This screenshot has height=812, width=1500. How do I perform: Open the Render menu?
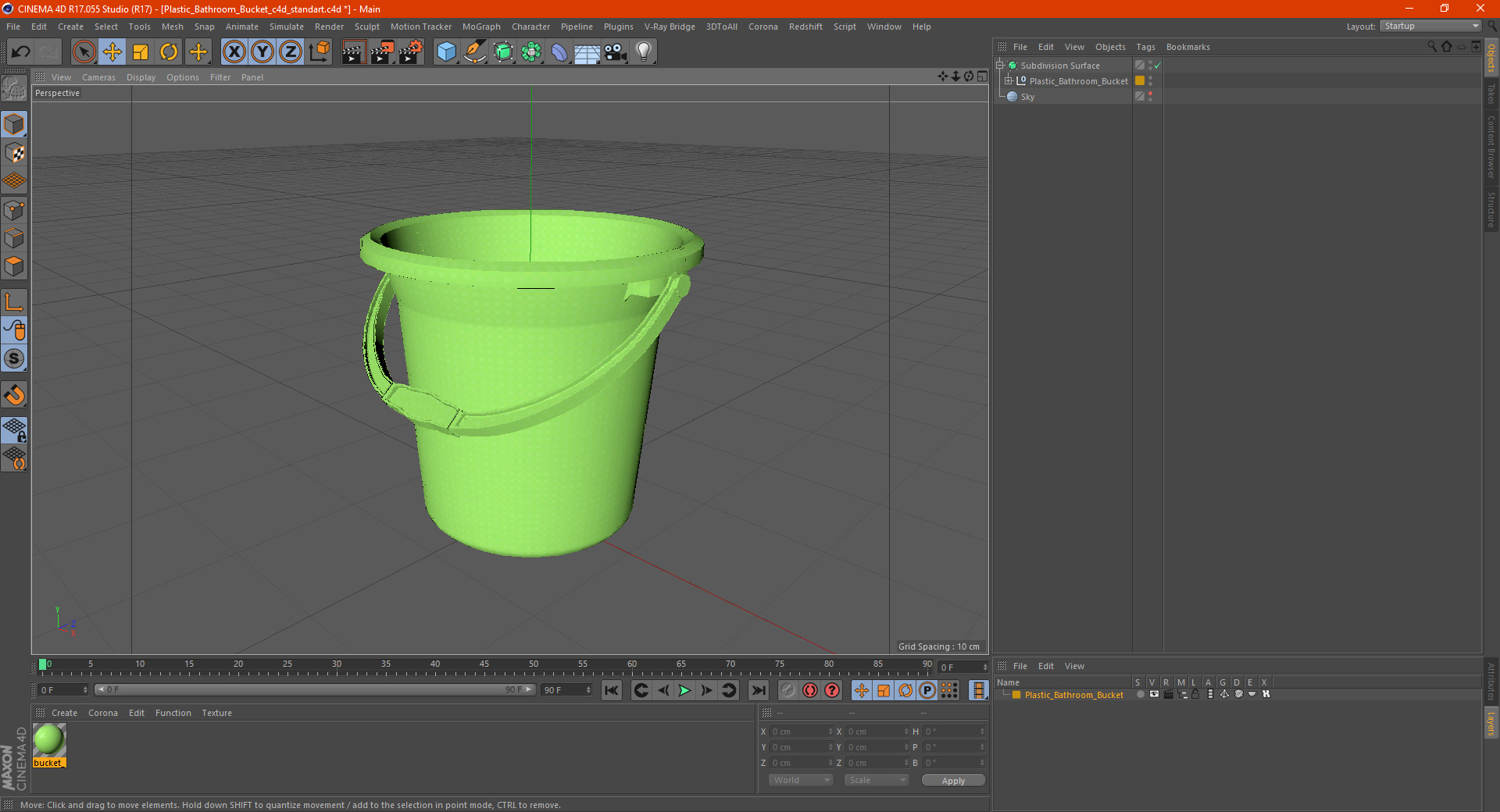click(x=329, y=27)
